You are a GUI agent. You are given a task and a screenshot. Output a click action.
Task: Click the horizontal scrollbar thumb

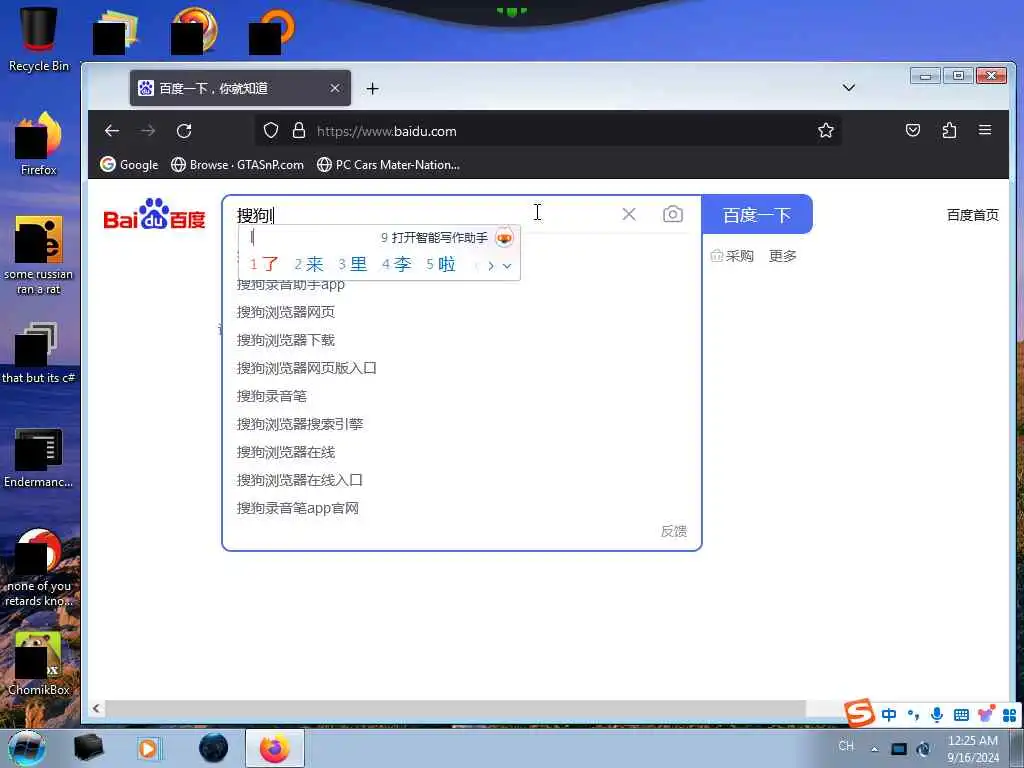tap(455, 709)
